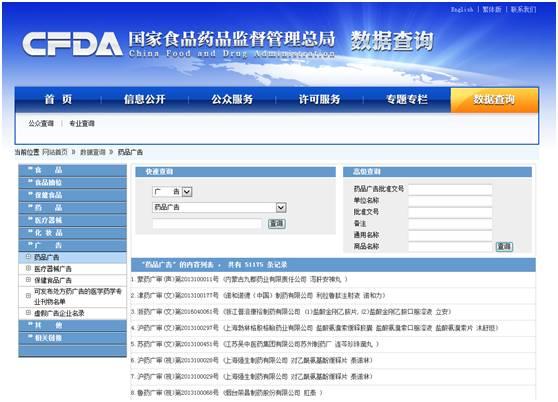Focus the 单位名称 input field

pos(450,201)
